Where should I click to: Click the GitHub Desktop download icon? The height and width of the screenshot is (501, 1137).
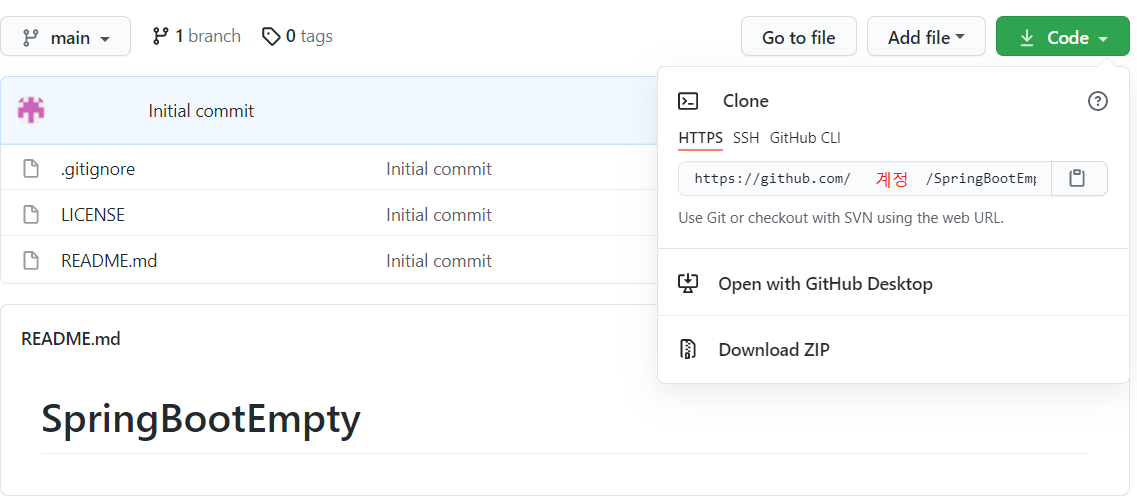tap(687, 283)
